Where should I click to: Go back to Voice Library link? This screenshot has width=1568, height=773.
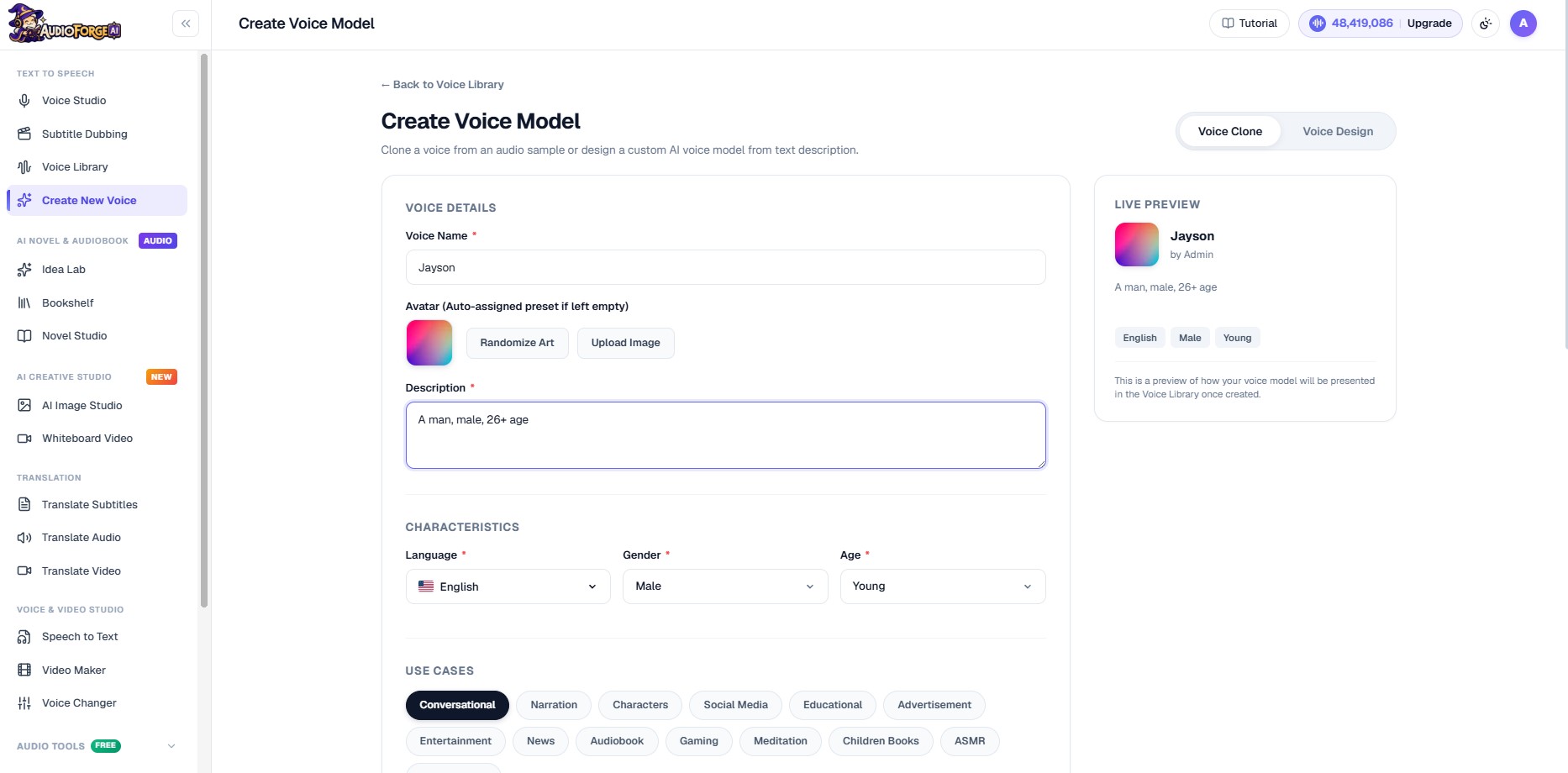(x=442, y=85)
